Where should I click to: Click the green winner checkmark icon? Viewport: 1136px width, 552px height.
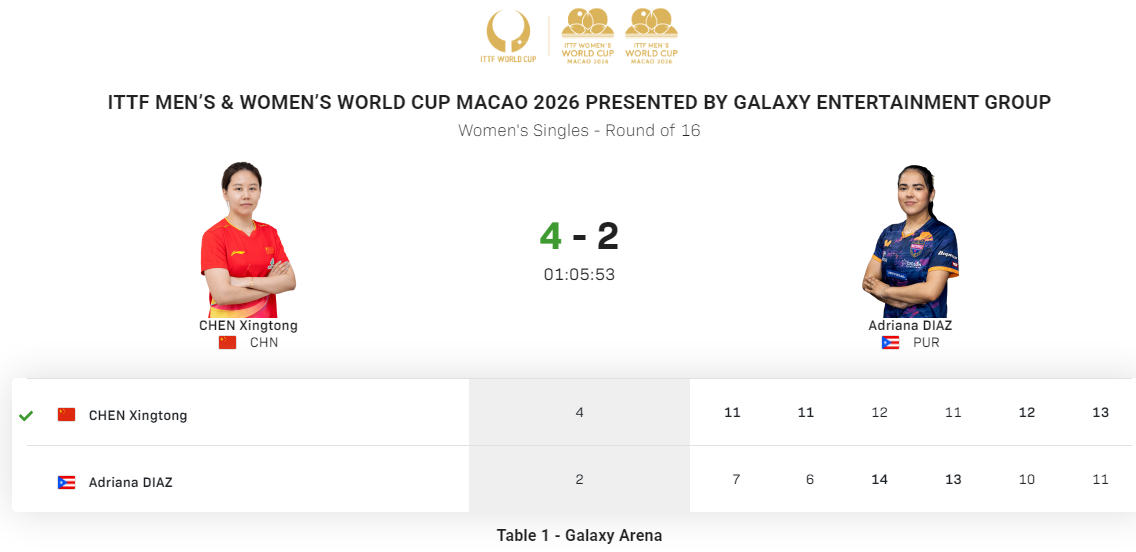pos(26,416)
